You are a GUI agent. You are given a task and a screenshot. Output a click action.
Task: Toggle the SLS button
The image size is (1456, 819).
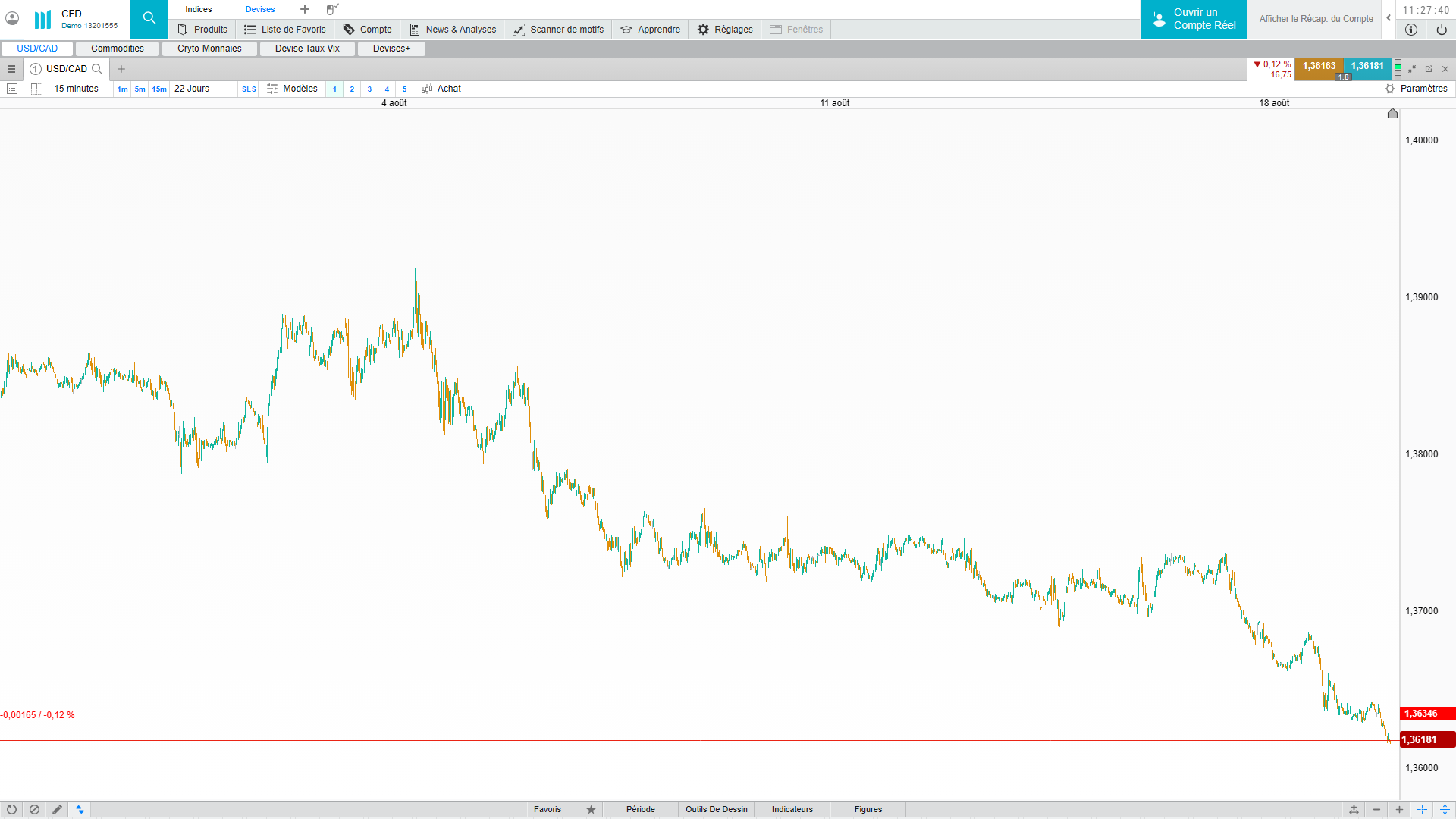pyautogui.click(x=249, y=89)
